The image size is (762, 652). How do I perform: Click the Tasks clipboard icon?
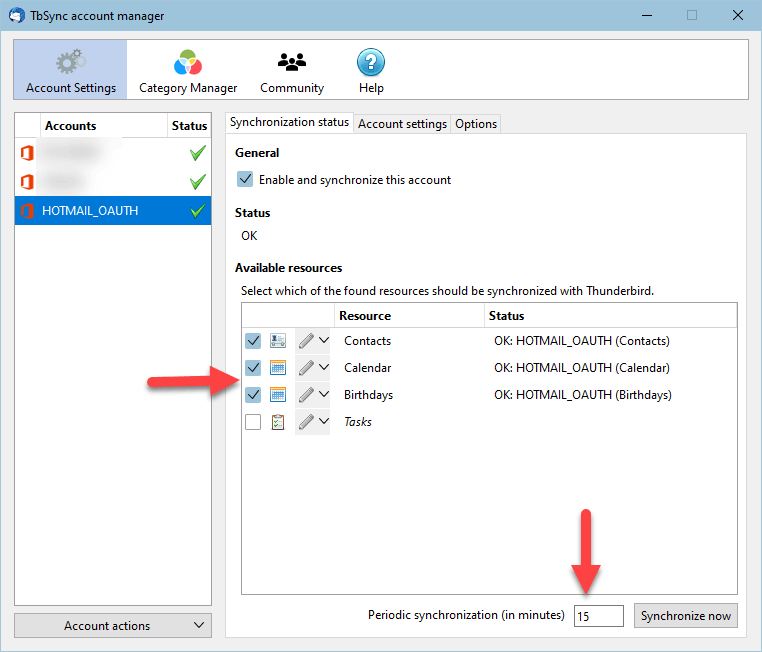point(277,422)
